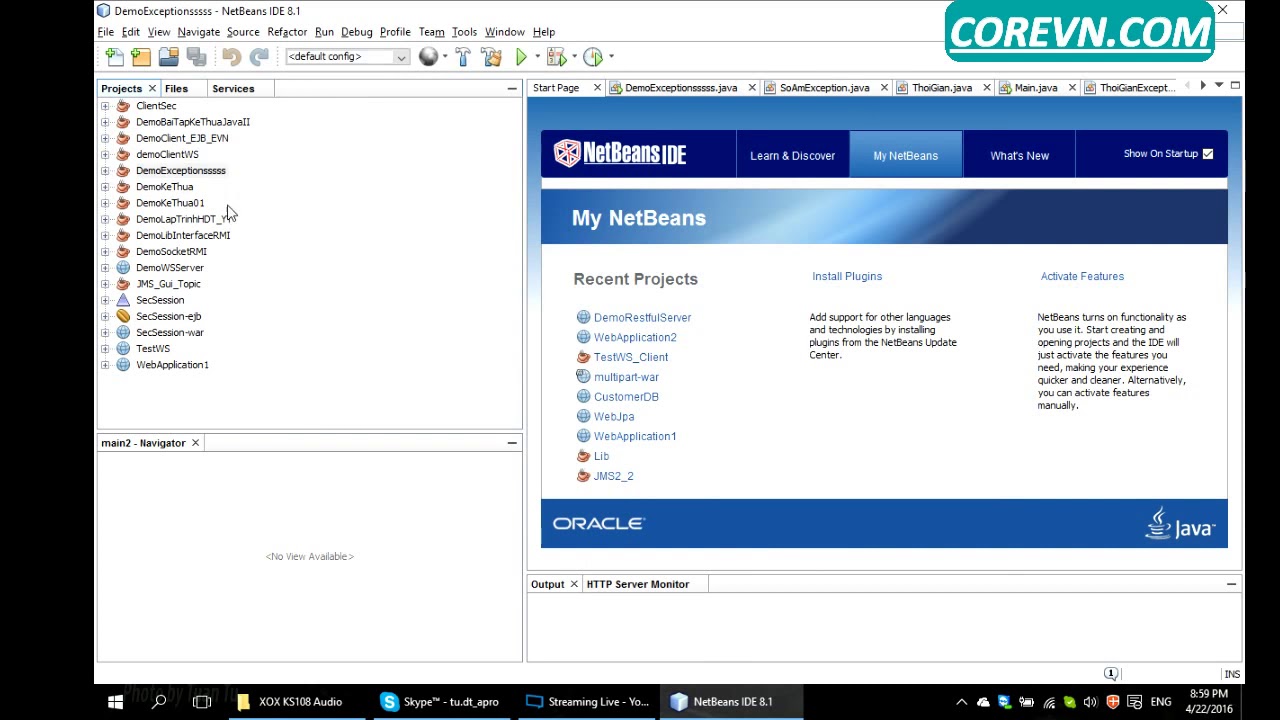Select JMS_Gui_Topic in project tree

point(168,284)
